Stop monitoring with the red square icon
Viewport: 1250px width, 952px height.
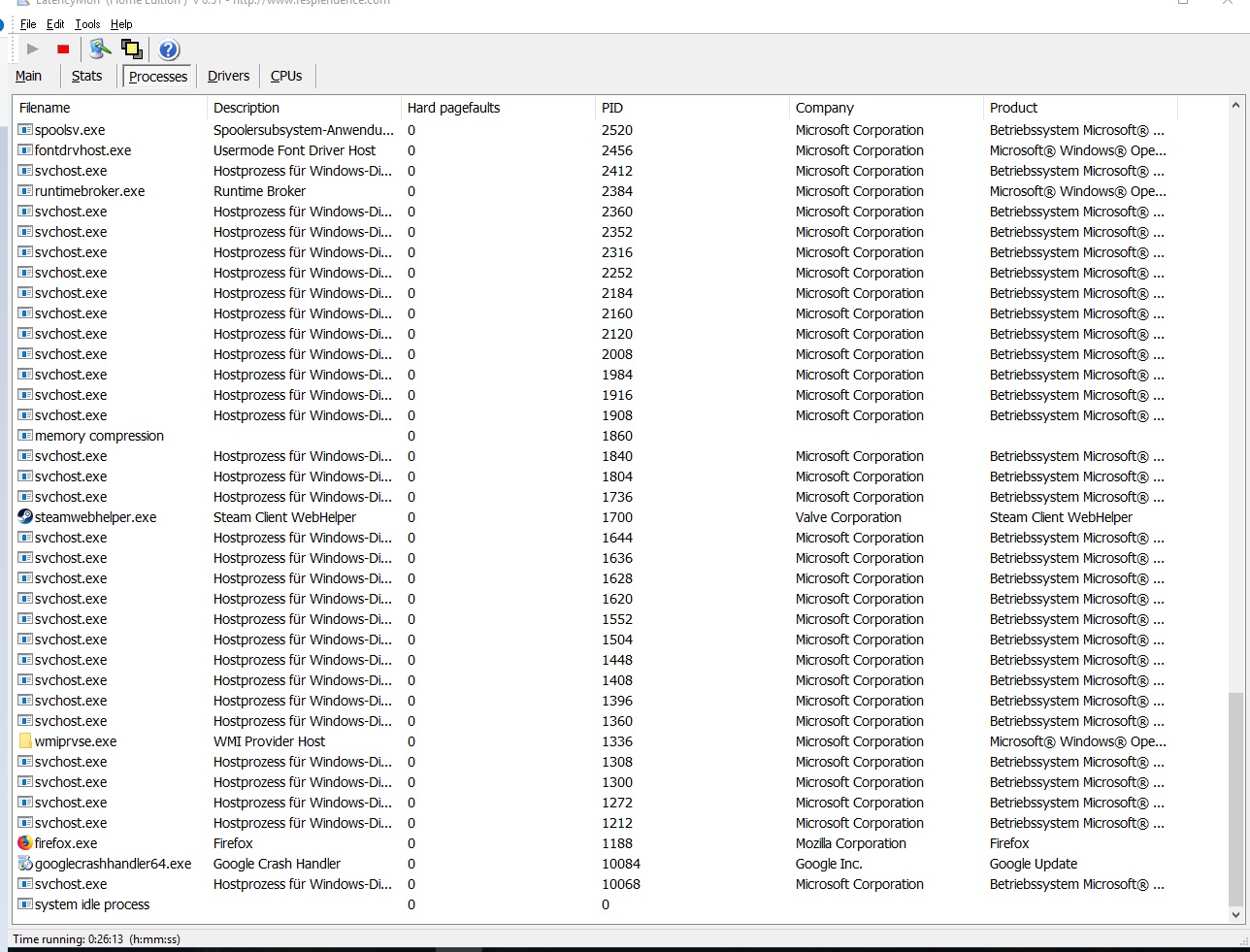click(x=63, y=49)
